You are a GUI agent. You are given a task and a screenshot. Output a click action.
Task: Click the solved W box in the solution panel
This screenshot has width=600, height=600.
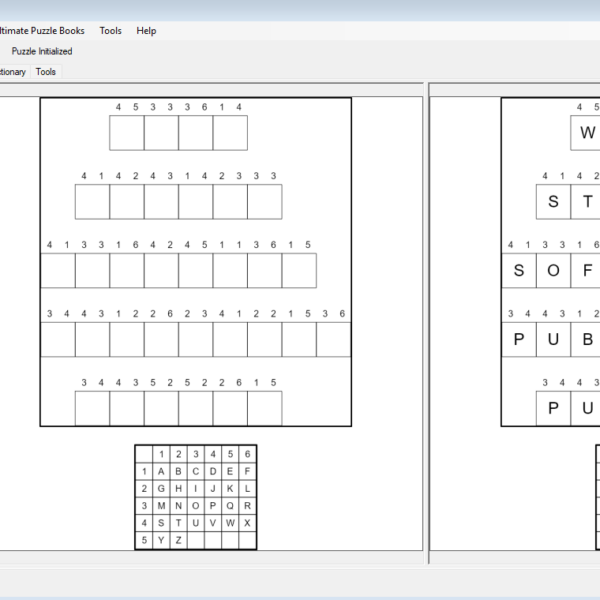click(x=587, y=132)
